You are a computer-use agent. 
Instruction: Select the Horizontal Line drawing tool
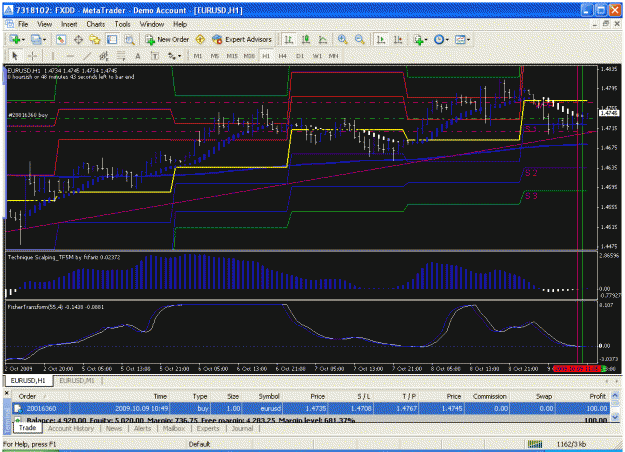[70, 56]
